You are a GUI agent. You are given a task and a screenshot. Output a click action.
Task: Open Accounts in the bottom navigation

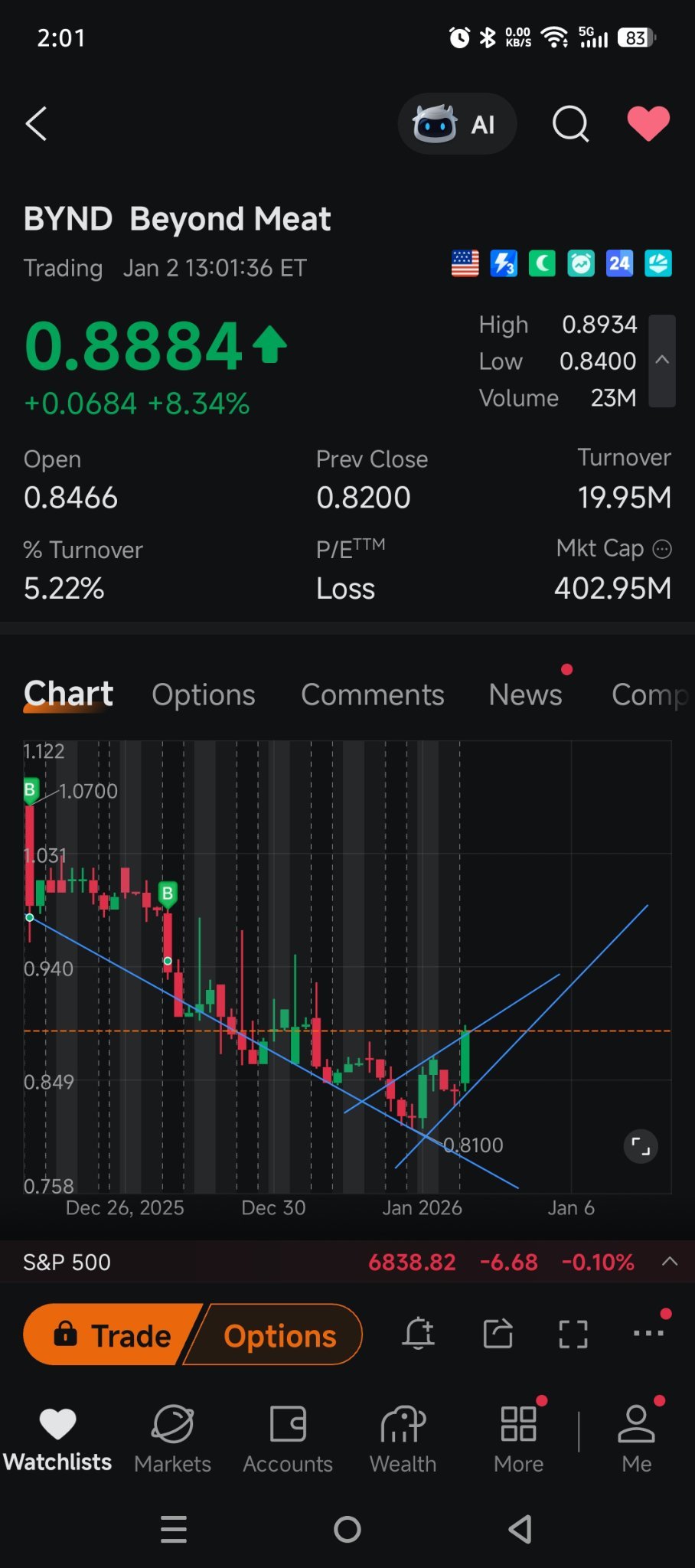pos(288,1439)
